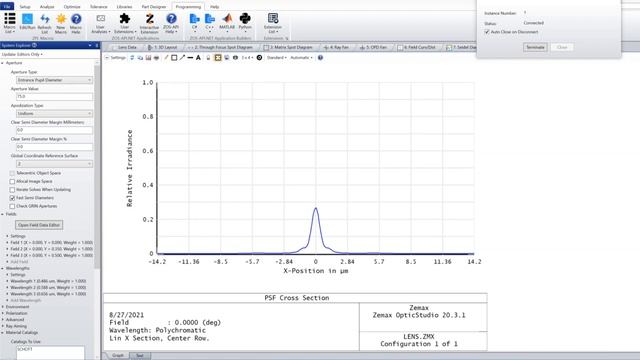Open Aperture Type dropdown
The width and height of the screenshot is (640, 360).
54,80
